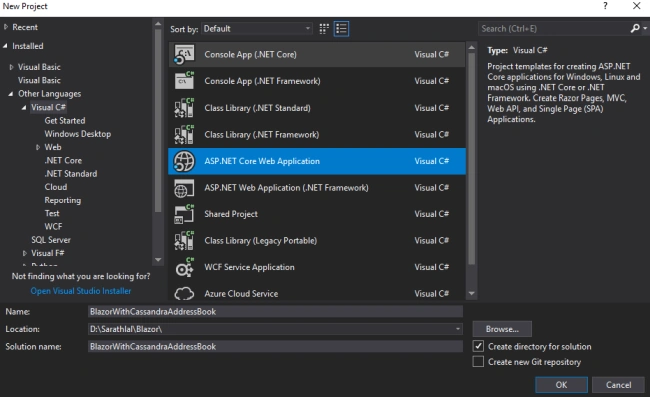Click the Browse... button
The width and height of the screenshot is (650, 397).
click(x=502, y=329)
